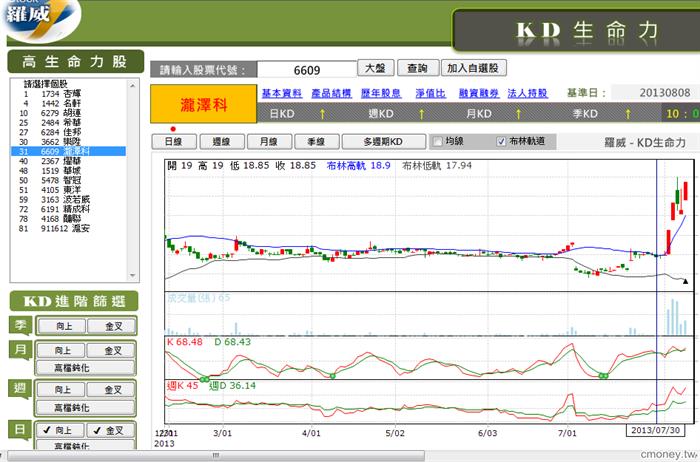Toggle weekly 高檔鈍化 filter

(x=86, y=408)
